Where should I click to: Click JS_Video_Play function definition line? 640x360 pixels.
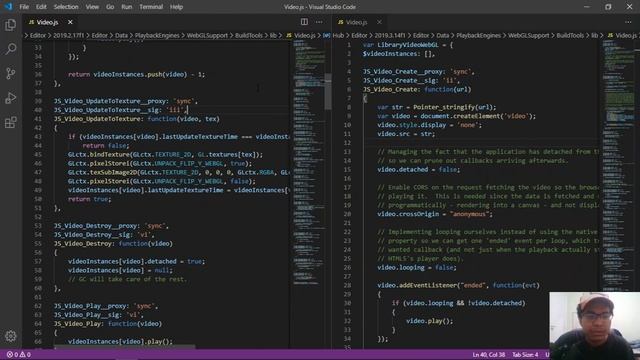pyautogui.click(x=108, y=324)
